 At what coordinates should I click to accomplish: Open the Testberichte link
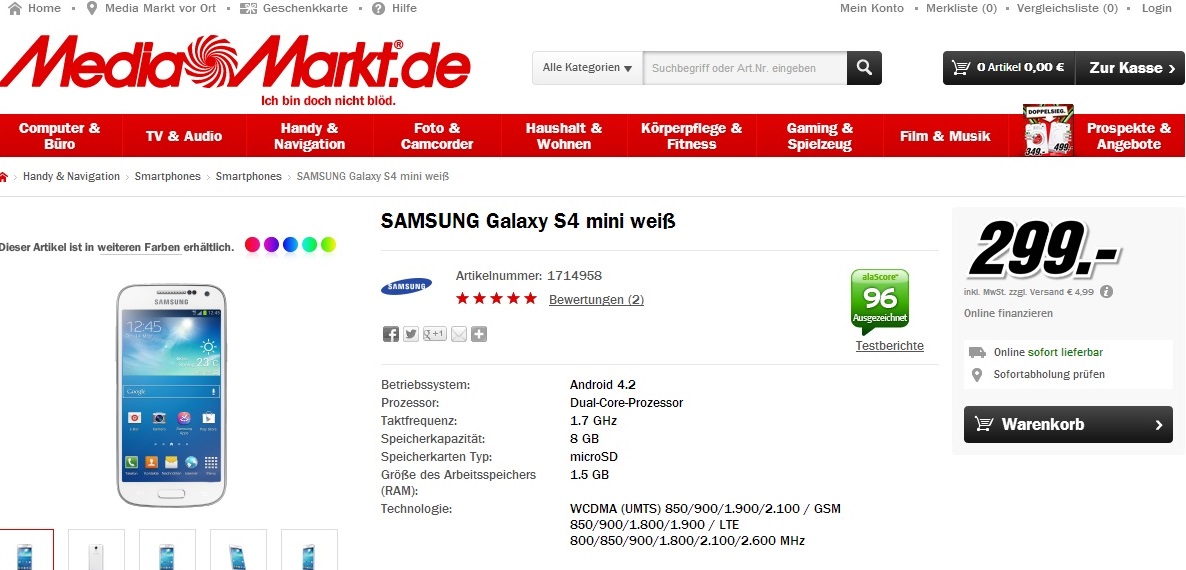(890, 345)
